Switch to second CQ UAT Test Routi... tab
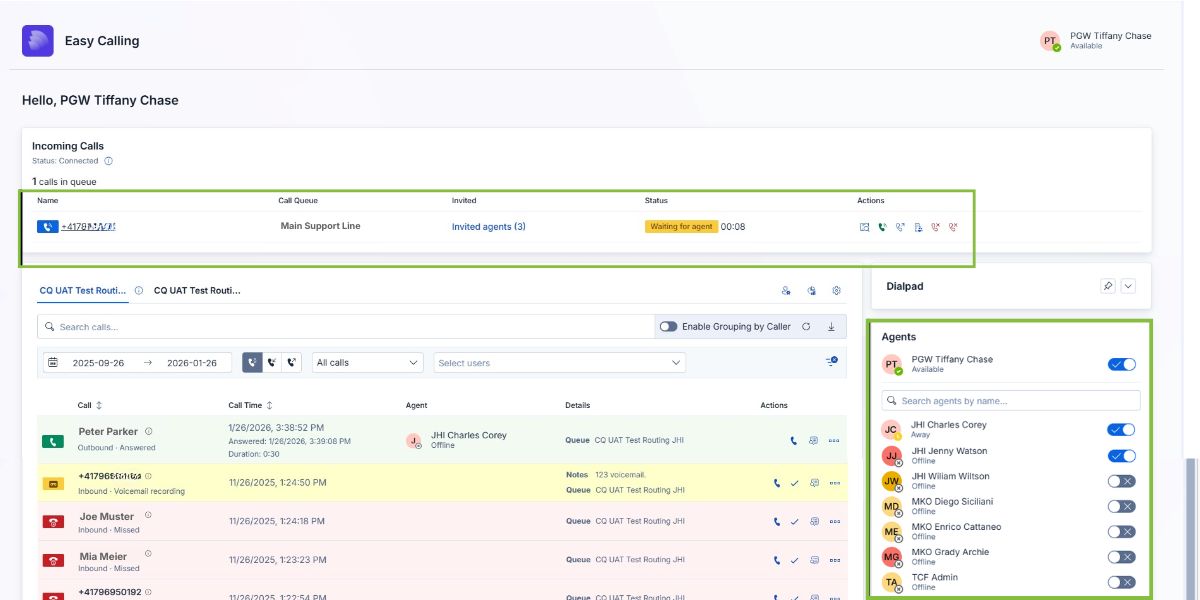 [197, 291]
